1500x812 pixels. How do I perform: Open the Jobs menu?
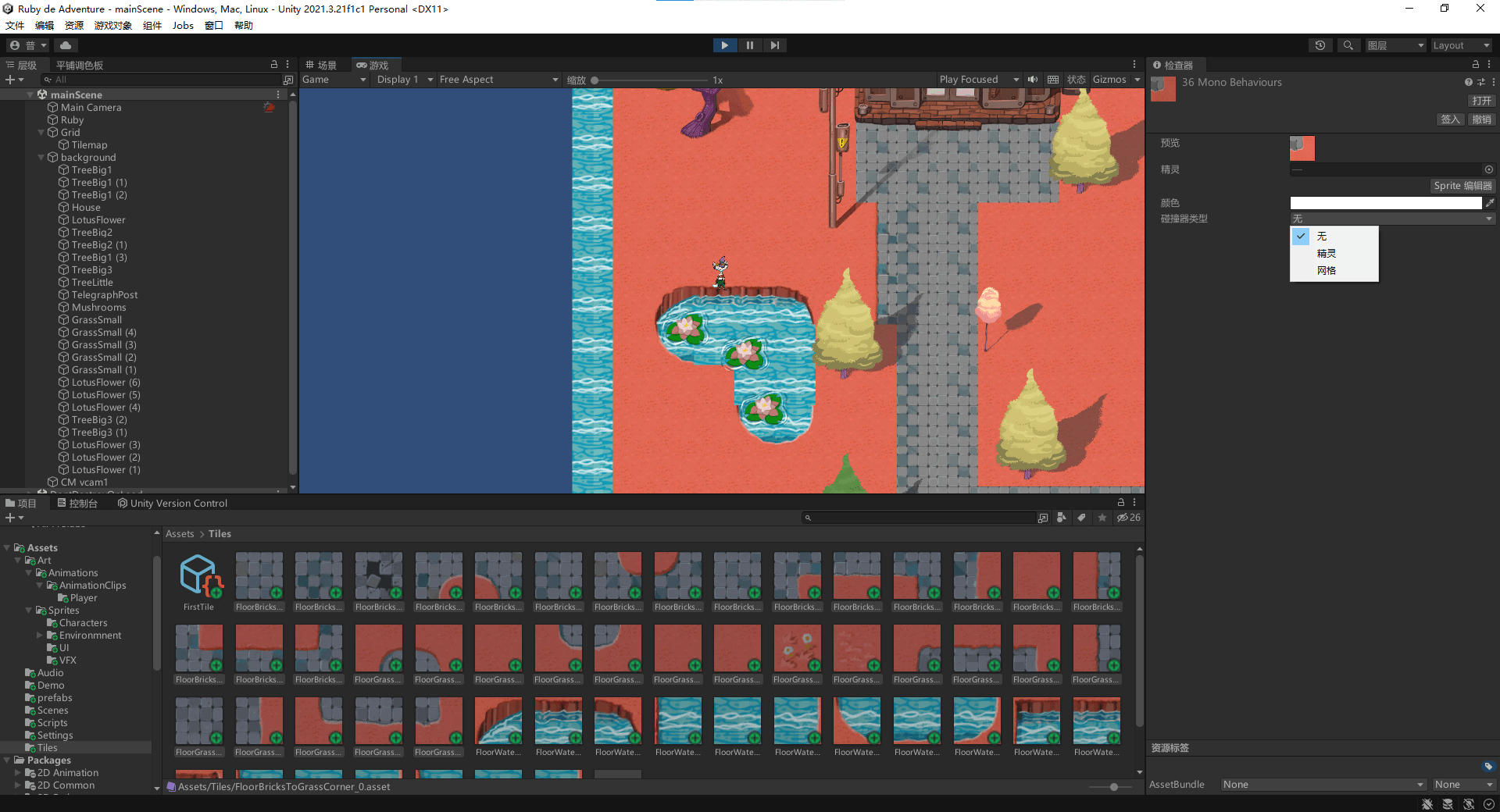[183, 25]
